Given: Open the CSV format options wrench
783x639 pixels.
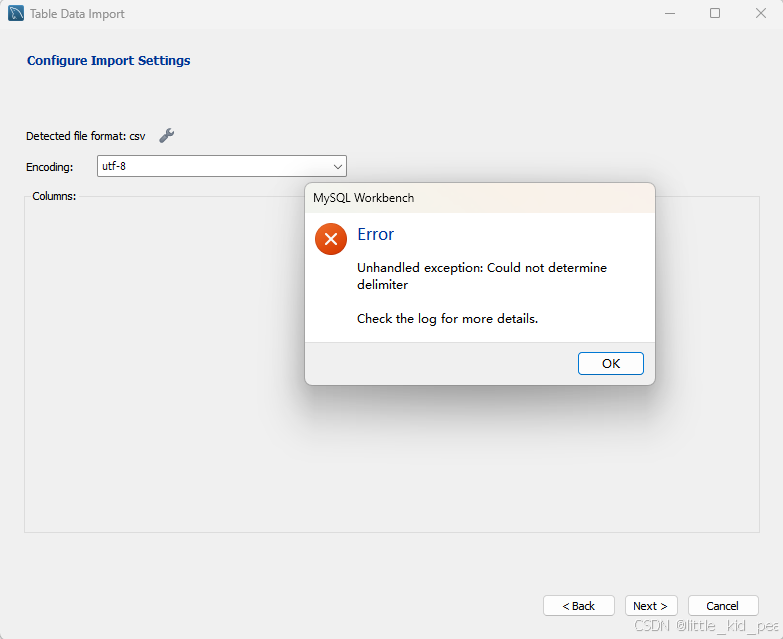Looking at the screenshot, I should 166,135.
